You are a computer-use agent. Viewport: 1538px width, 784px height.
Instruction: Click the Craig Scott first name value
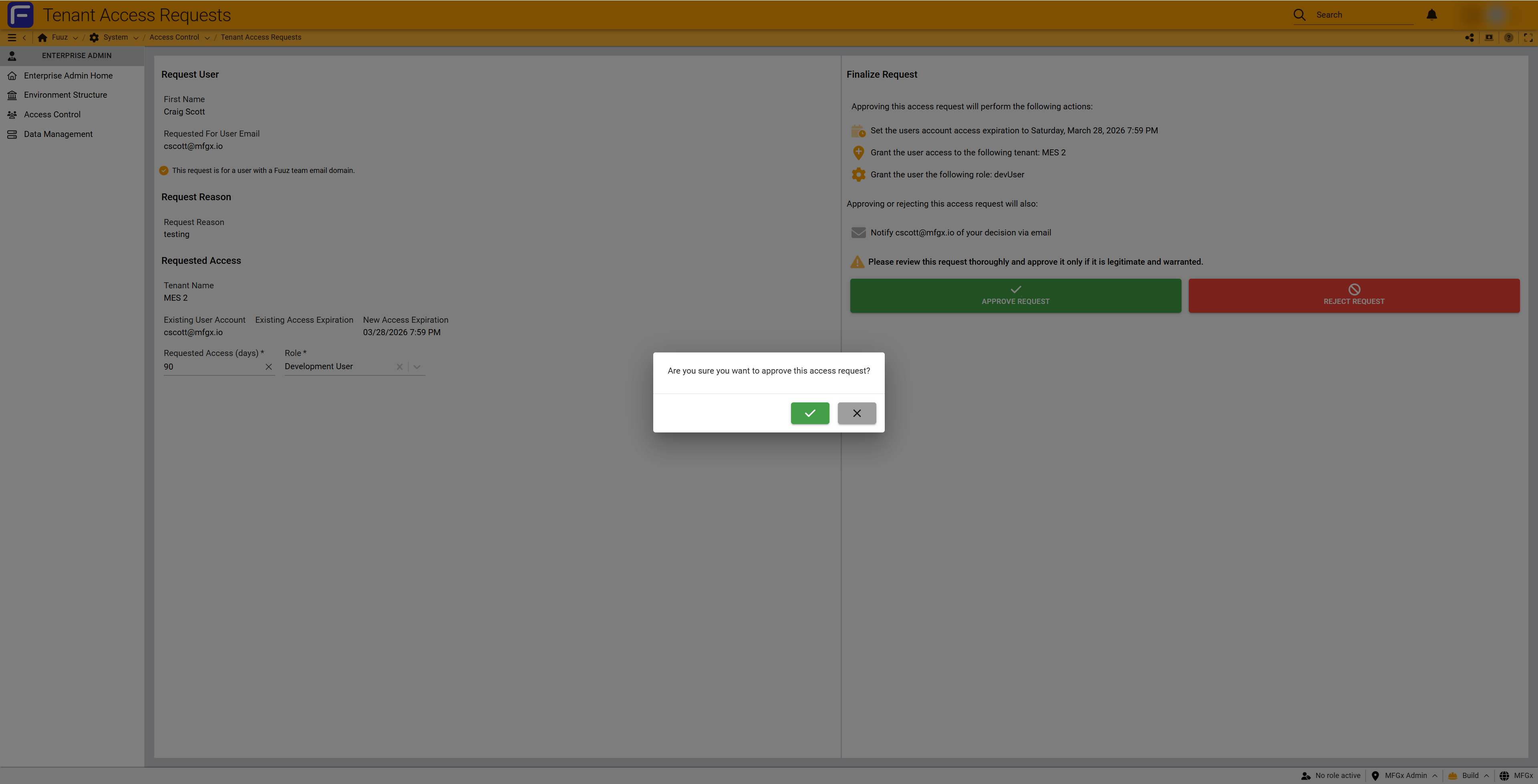click(x=184, y=112)
